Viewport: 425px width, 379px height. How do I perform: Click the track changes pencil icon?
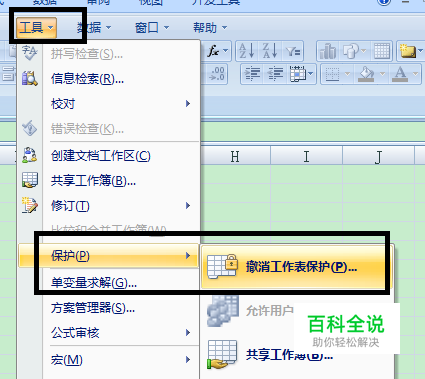[x=30, y=205]
